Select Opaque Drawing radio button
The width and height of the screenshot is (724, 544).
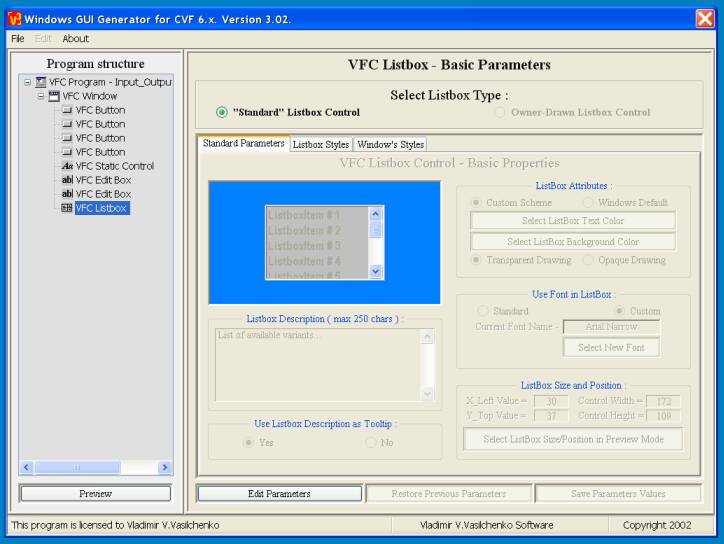588,260
